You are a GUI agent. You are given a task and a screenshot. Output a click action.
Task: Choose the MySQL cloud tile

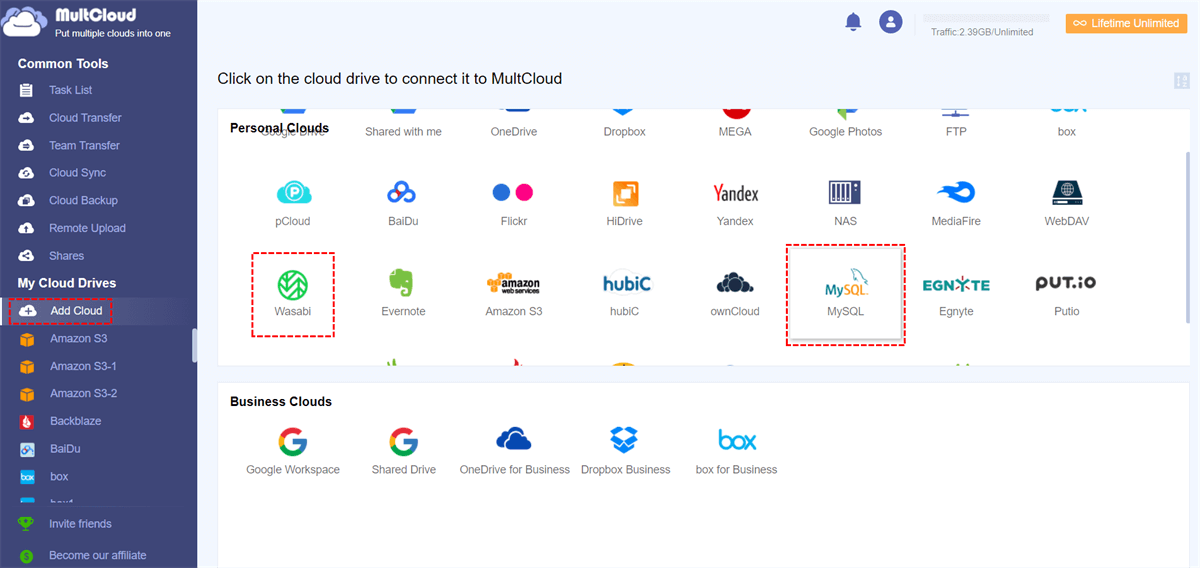846,294
